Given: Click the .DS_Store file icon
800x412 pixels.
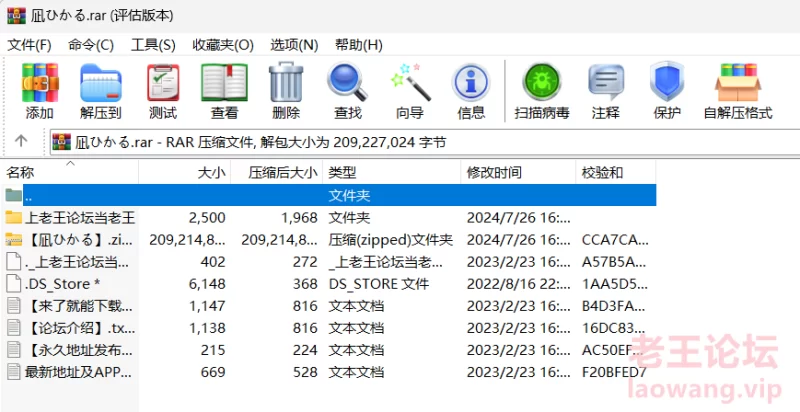Looking at the screenshot, I should 13,284.
